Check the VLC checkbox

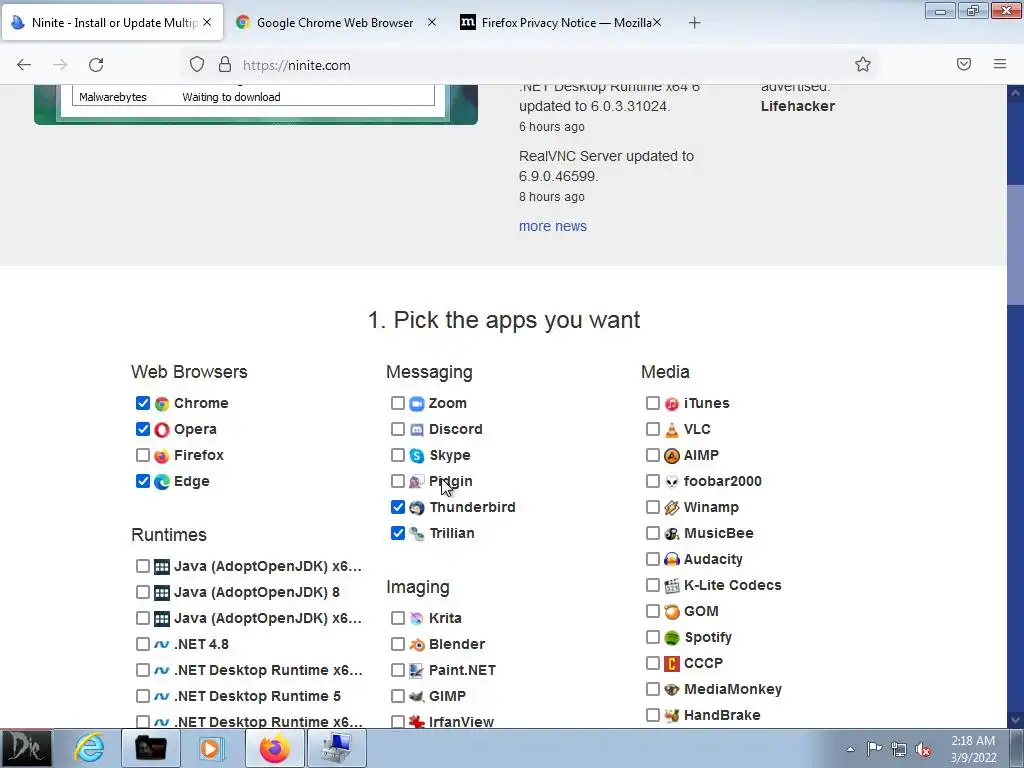pos(652,429)
